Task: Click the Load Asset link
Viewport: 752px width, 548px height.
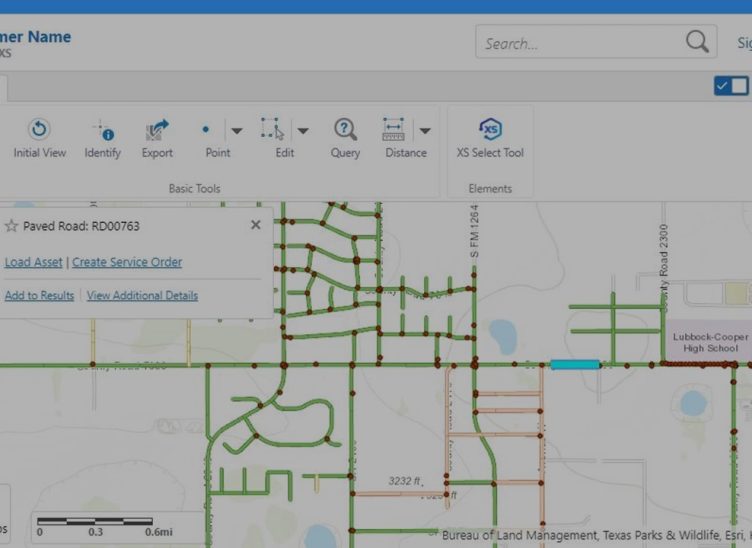Action: coord(33,262)
